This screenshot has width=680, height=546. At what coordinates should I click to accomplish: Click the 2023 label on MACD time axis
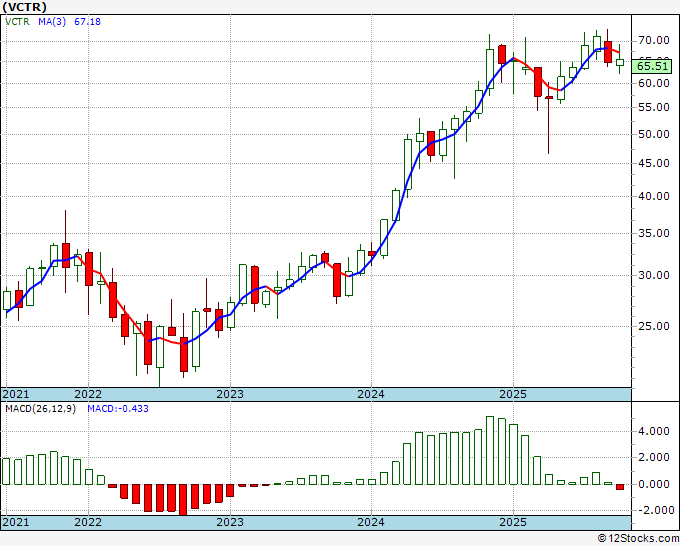point(230,522)
